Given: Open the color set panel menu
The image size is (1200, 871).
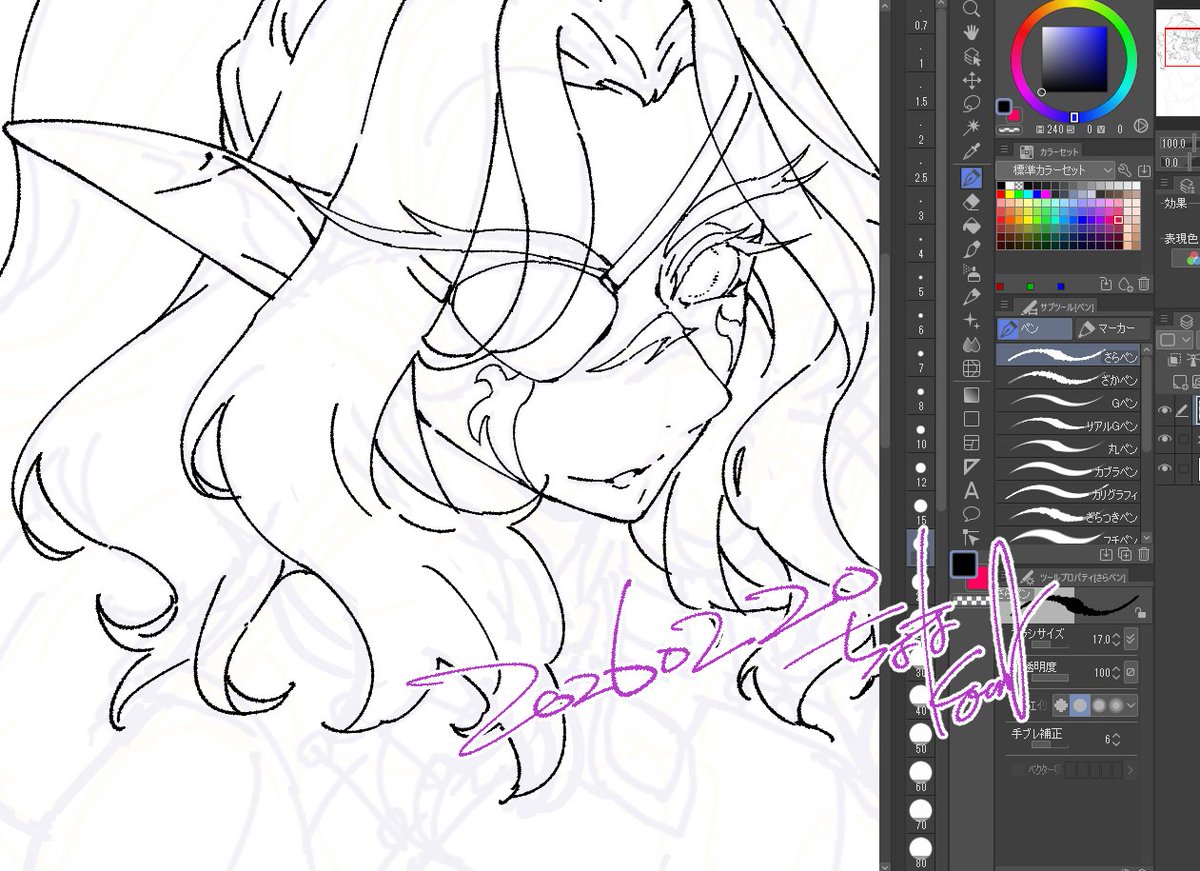Looking at the screenshot, I should [x=1003, y=150].
